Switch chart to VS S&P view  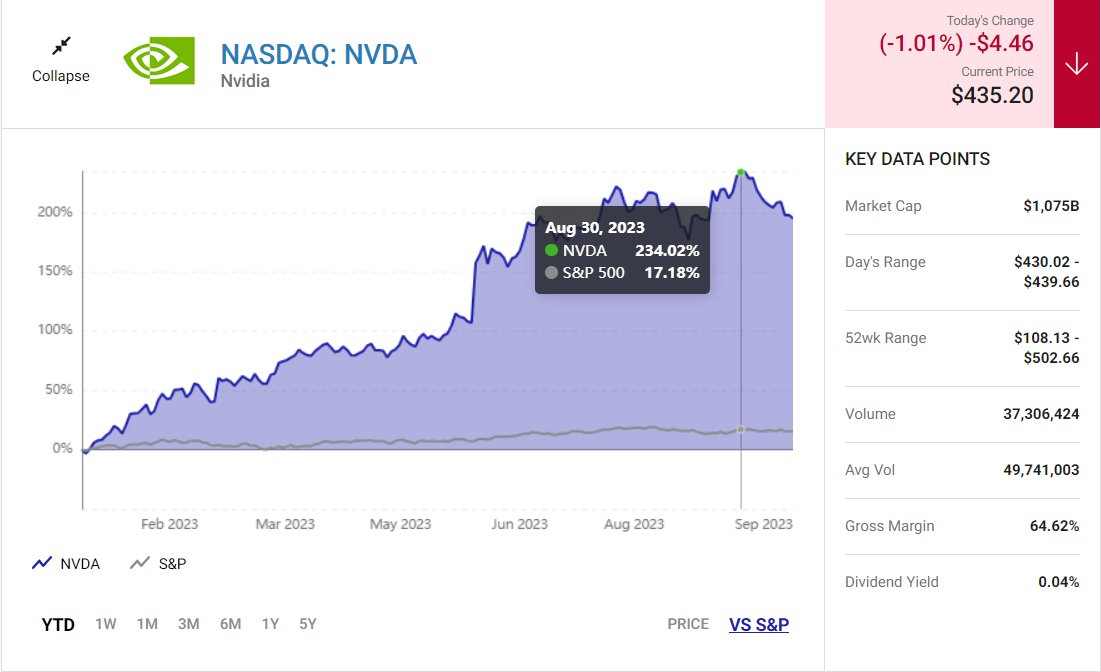tap(759, 624)
